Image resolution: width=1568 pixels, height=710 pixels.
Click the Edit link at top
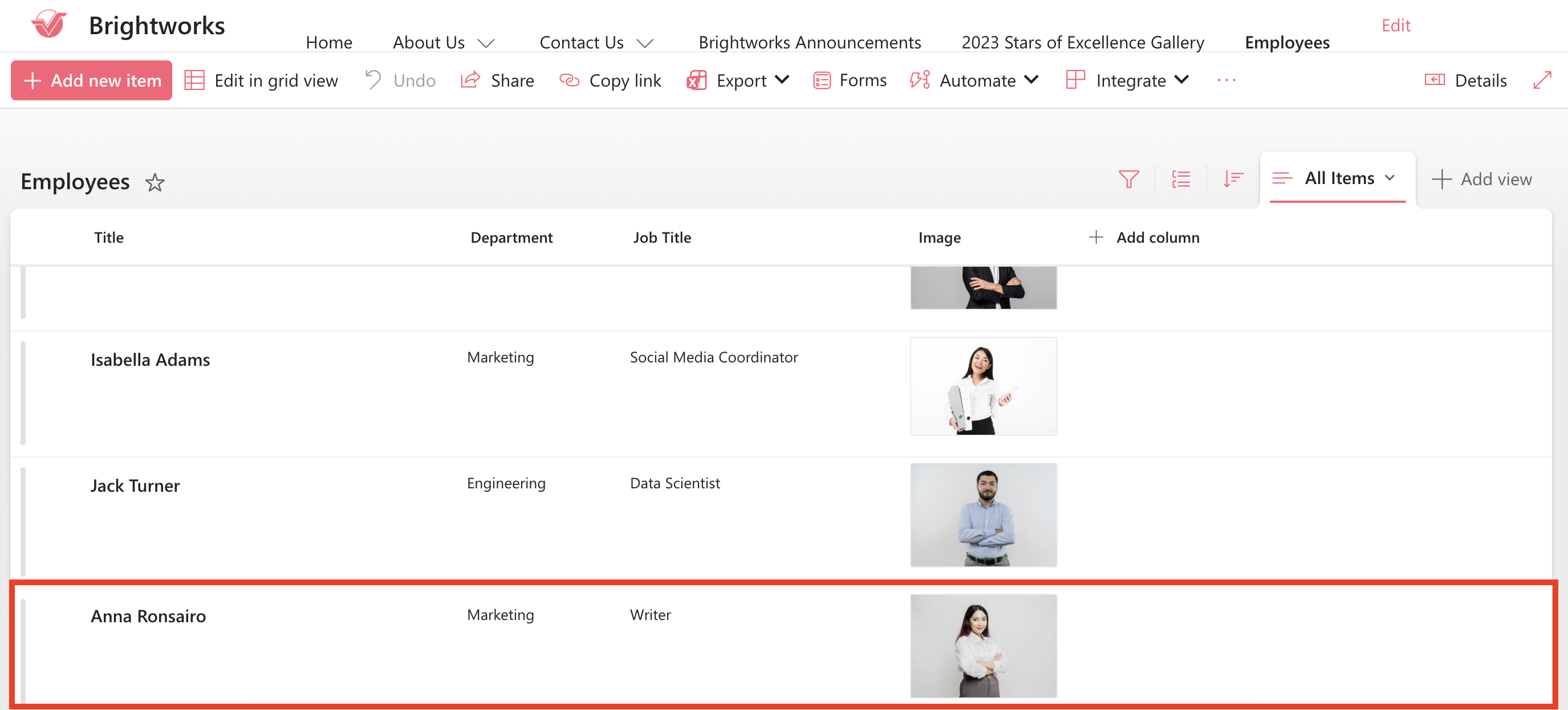1395,26
